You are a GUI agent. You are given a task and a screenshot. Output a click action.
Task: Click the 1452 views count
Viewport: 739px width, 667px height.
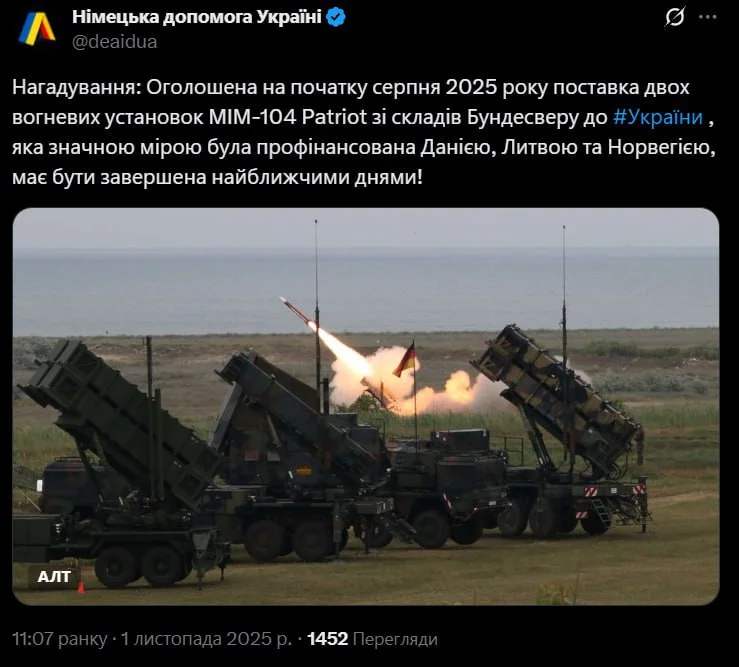coord(328,639)
